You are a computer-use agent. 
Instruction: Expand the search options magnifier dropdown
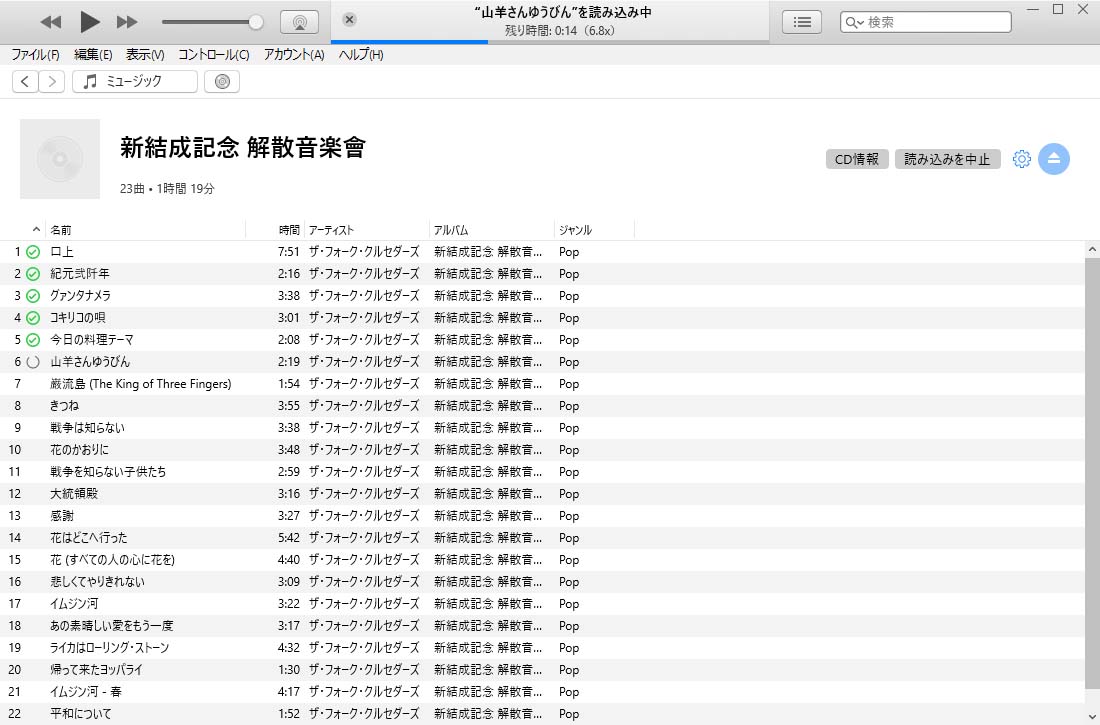[x=855, y=22]
